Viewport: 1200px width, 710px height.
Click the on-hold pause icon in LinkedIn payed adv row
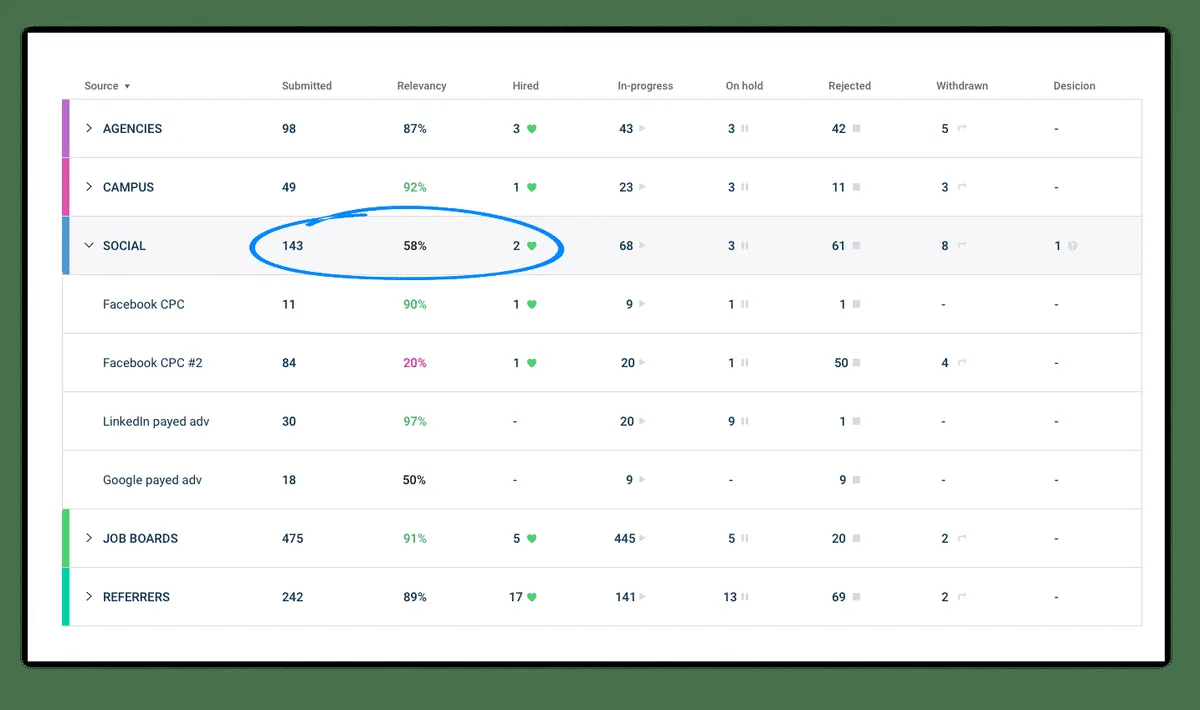click(745, 422)
